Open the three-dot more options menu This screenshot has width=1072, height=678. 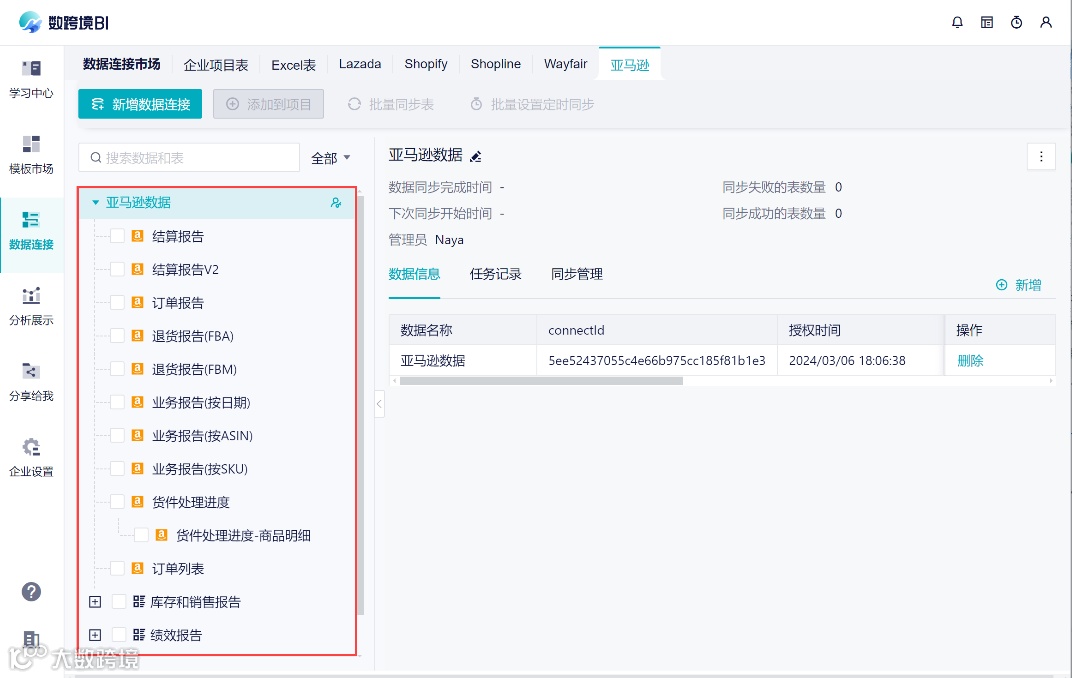pos(1041,157)
